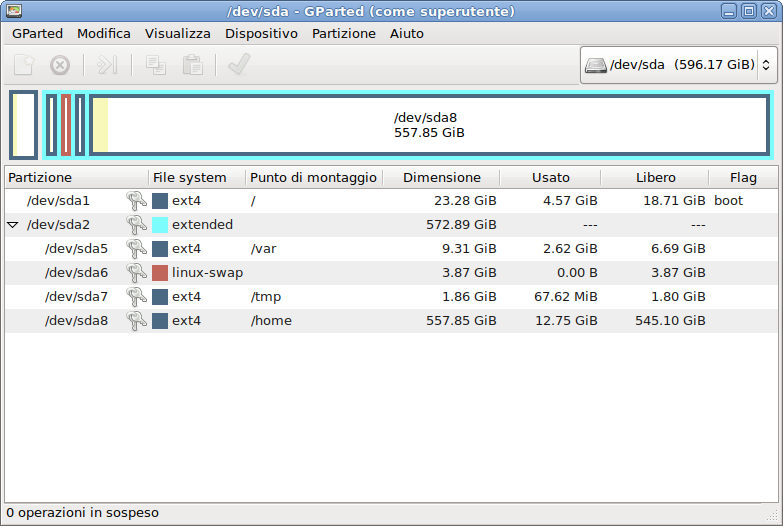The height and width of the screenshot is (526, 783).
Task: Open the Dispositivo menu
Action: click(x=261, y=33)
